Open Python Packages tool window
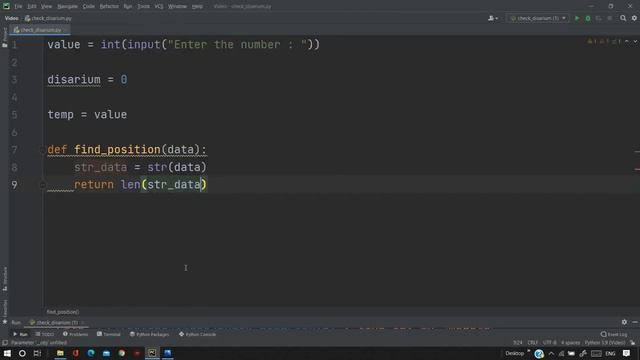Screen dimensions: 640x360 pyautogui.click(x=149, y=334)
